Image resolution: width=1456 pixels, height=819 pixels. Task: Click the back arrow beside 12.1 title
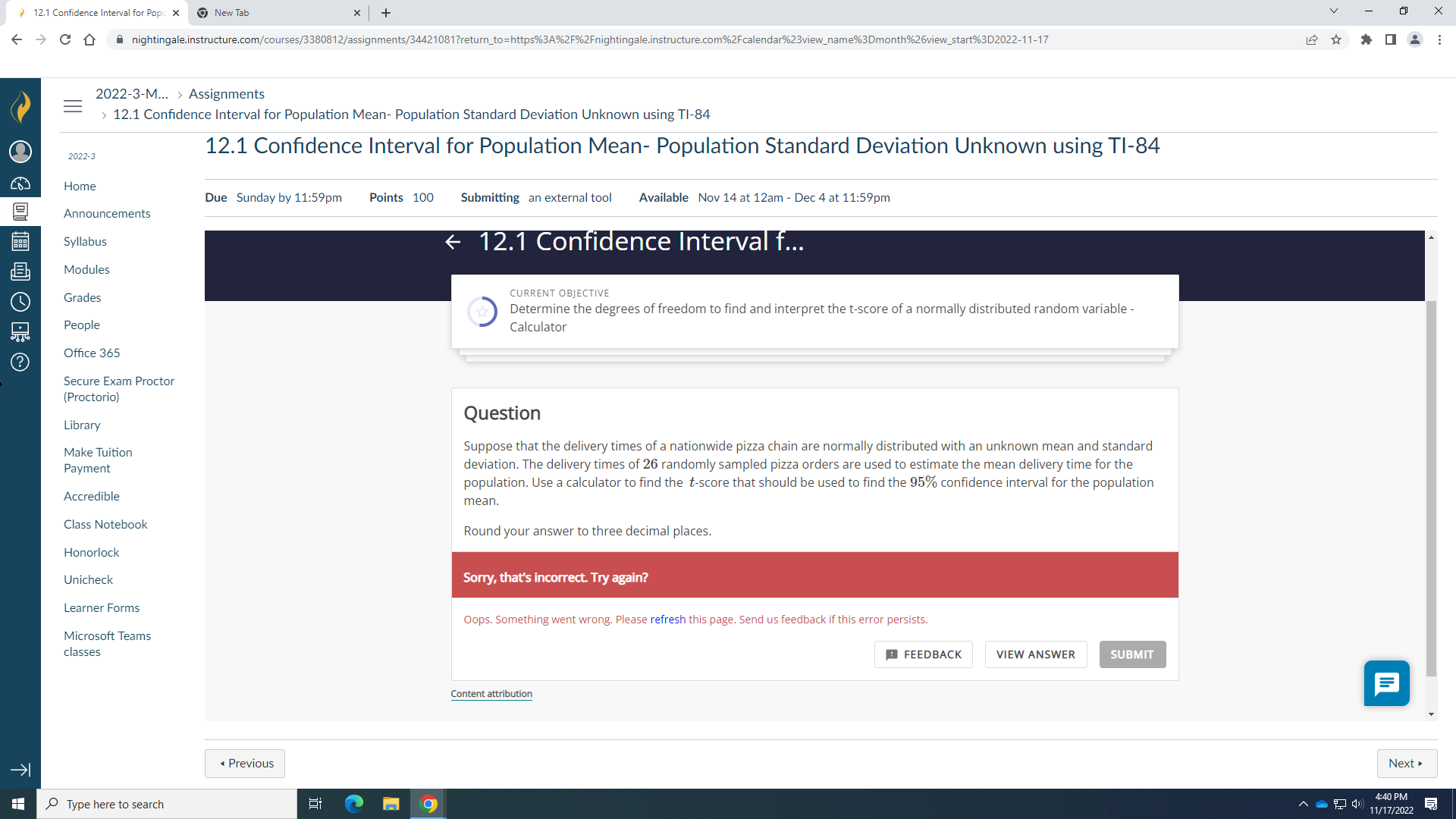(x=453, y=242)
